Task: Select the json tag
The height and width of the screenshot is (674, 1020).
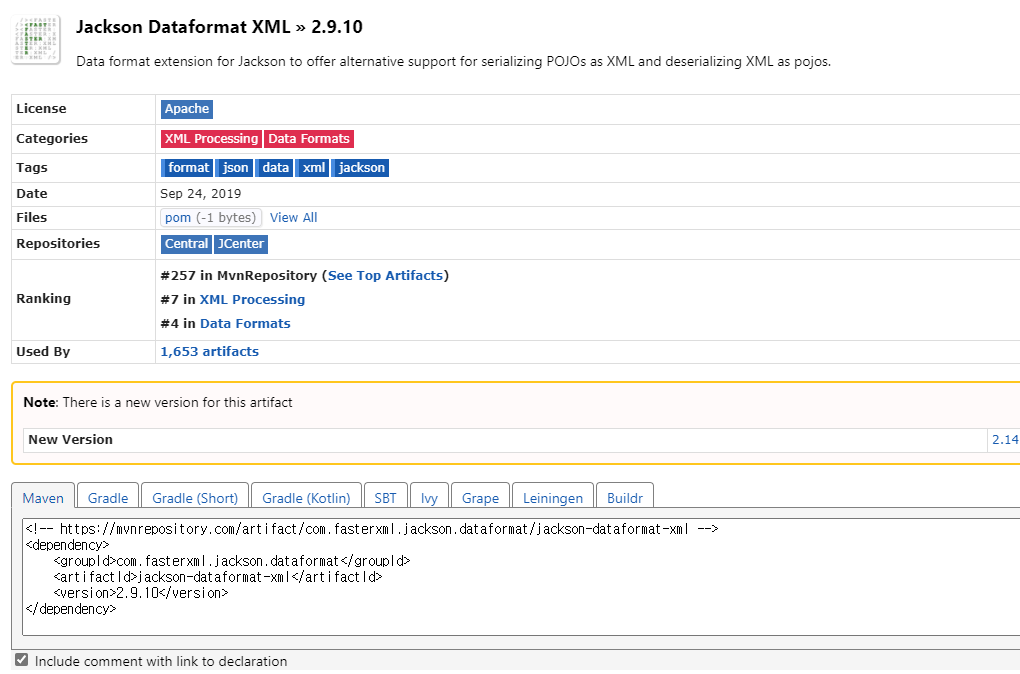Action: pos(234,168)
